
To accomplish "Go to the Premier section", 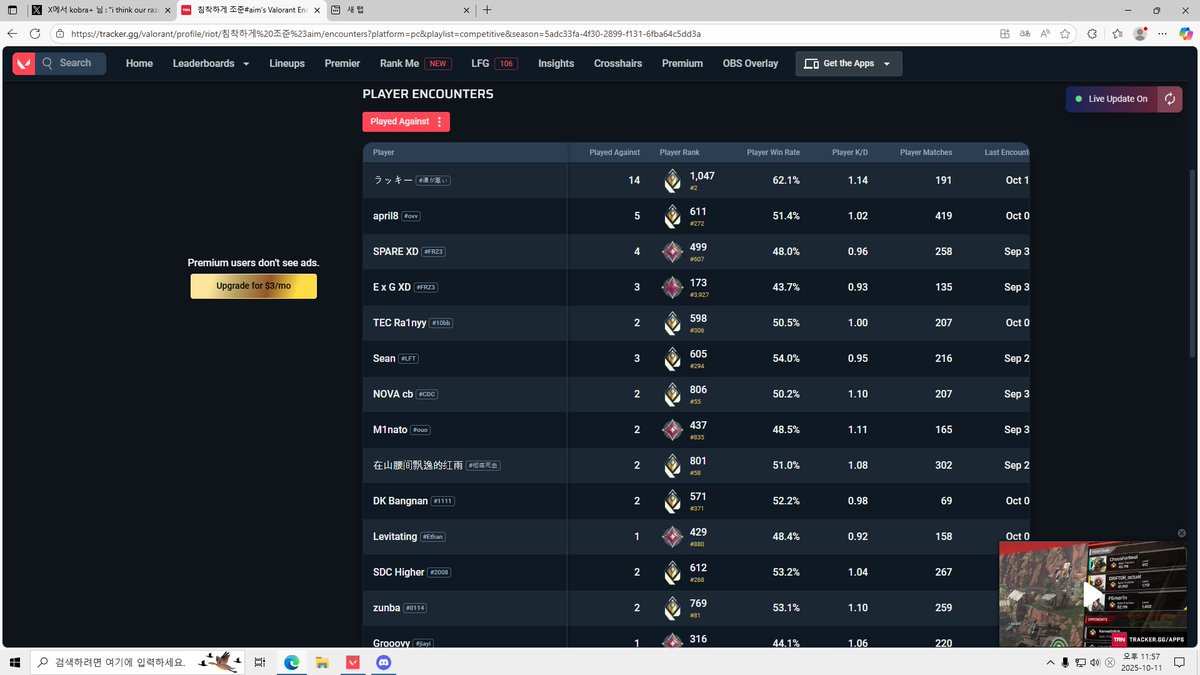I will [342, 63].
